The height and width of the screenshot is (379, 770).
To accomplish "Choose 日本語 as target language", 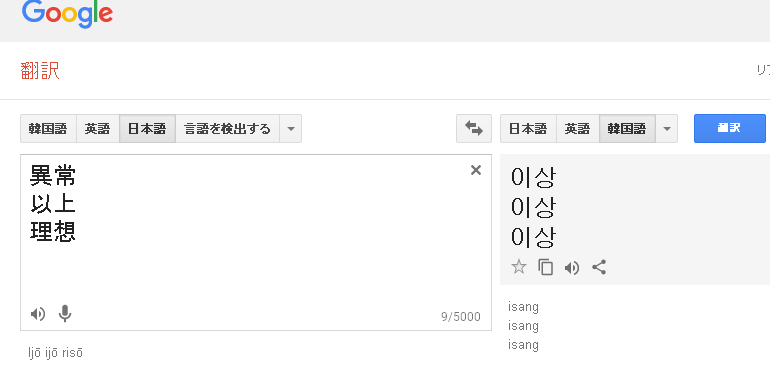I will click(528, 129).
